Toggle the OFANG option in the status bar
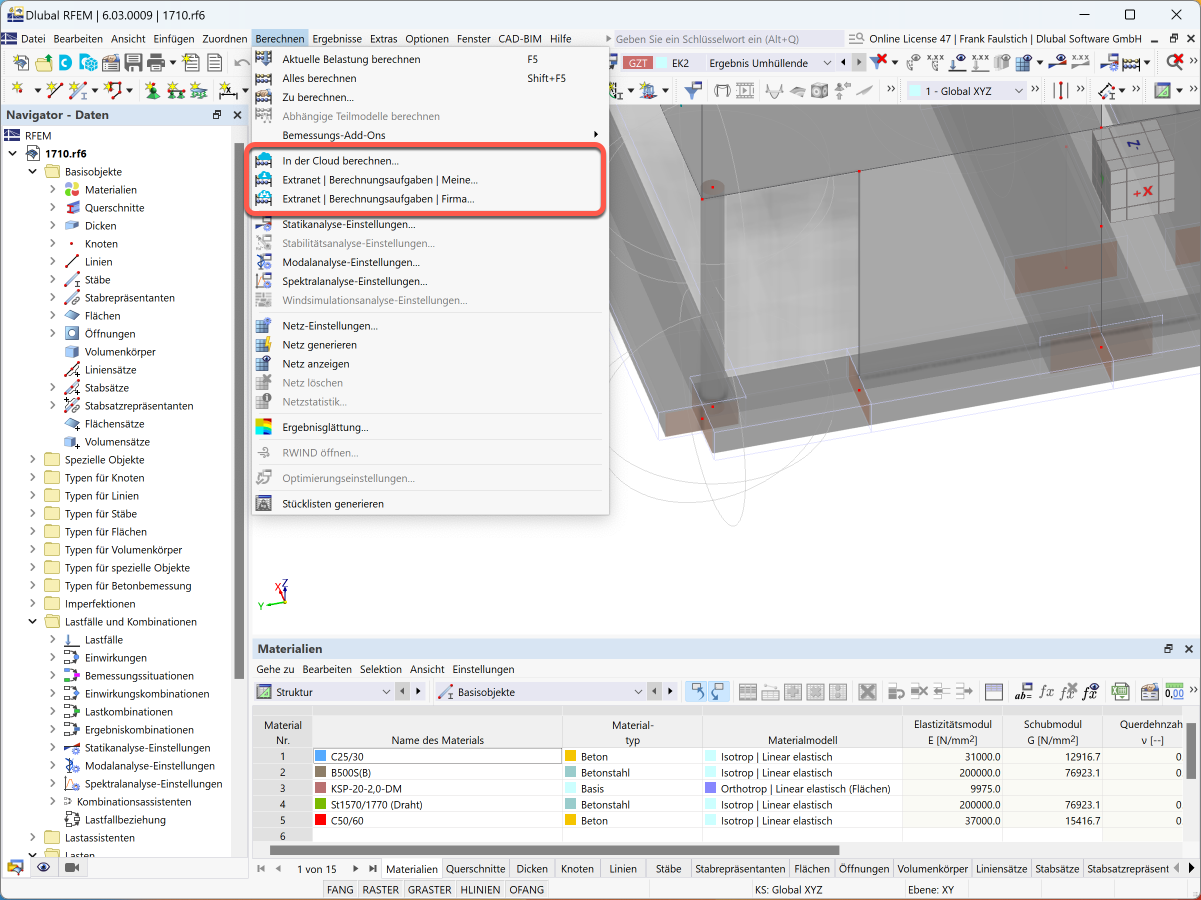Image resolution: width=1201 pixels, height=900 pixels. (527, 889)
